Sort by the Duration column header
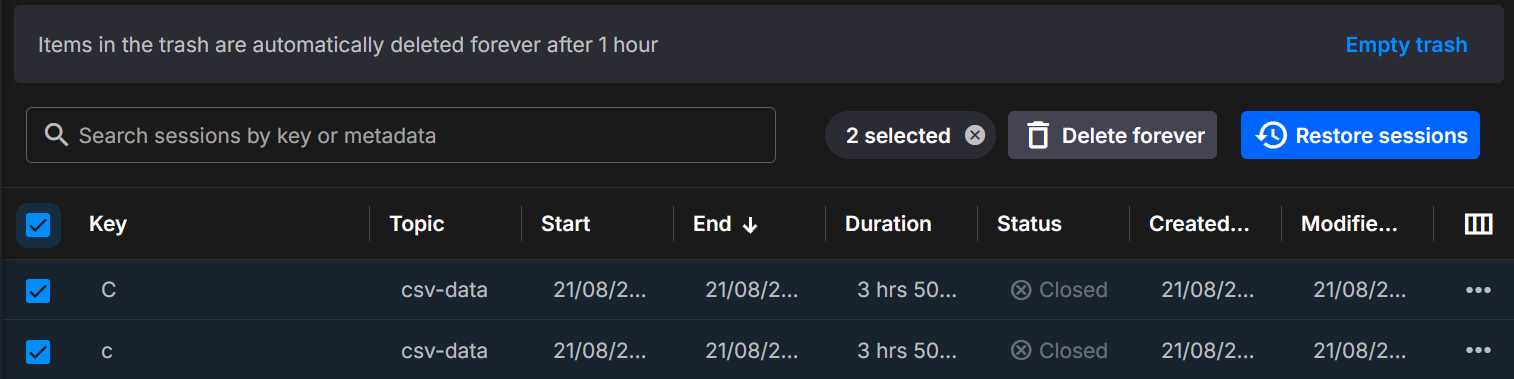 (x=888, y=224)
